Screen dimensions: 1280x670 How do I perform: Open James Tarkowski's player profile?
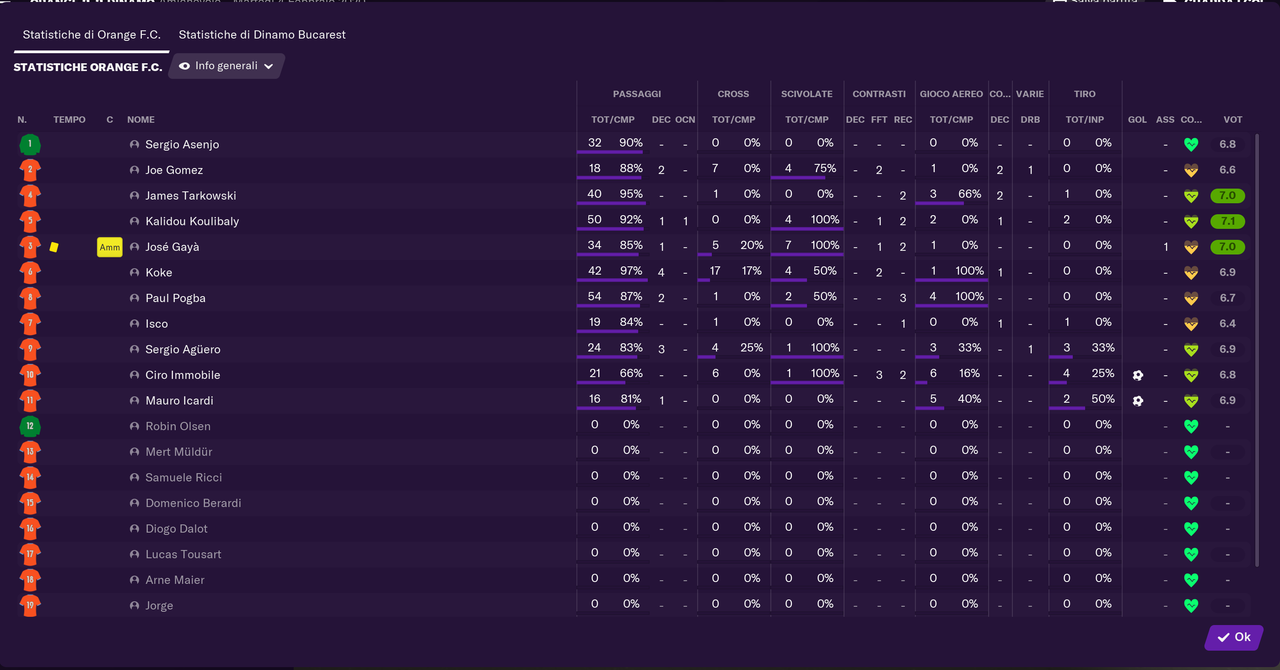pyautogui.click(x=191, y=196)
